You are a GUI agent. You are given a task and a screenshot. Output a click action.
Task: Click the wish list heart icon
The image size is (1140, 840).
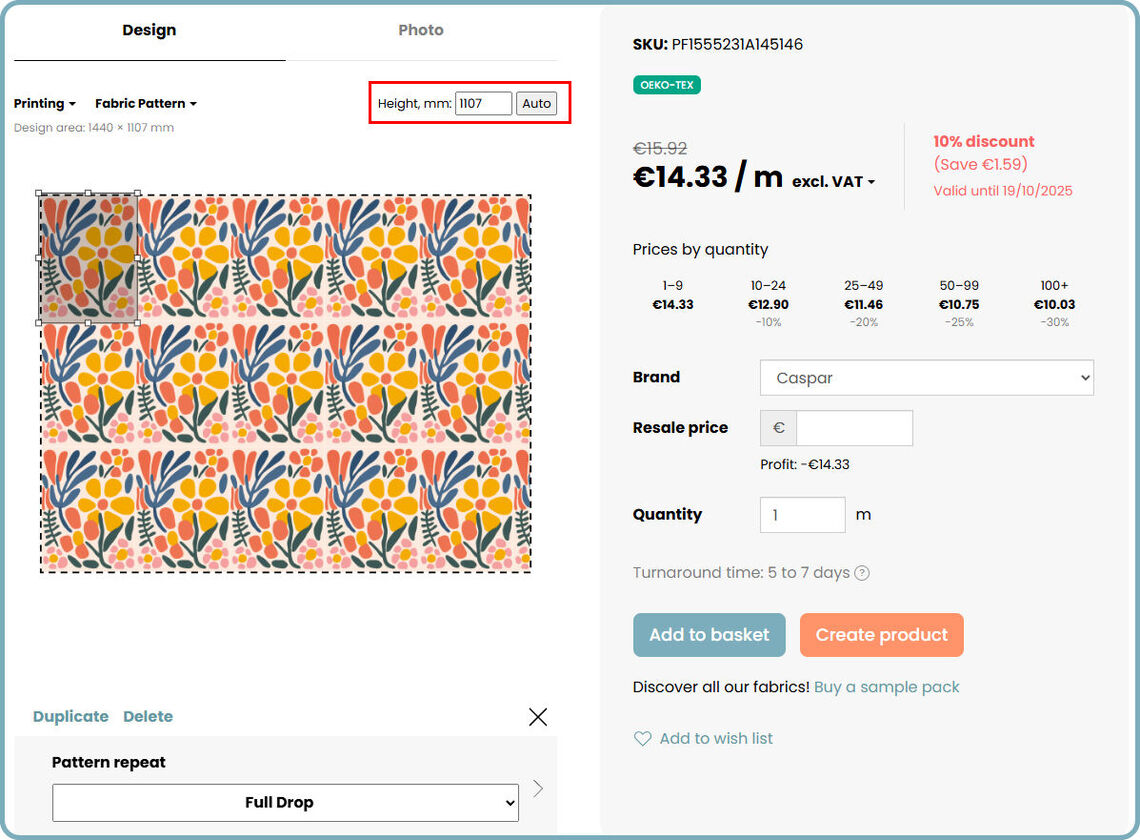click(642, 739)
